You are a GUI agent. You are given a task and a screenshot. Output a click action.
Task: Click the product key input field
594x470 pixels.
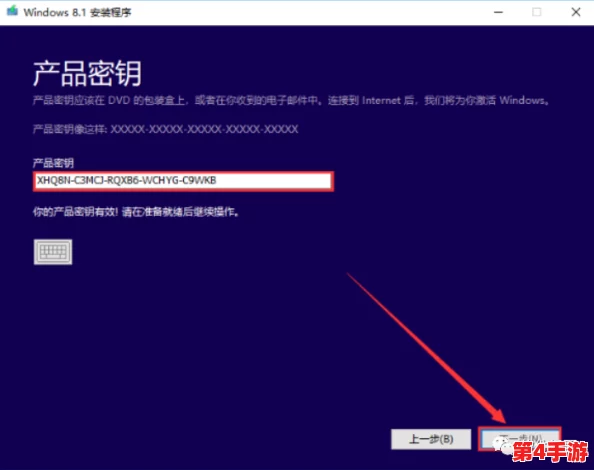pos(183,181)
